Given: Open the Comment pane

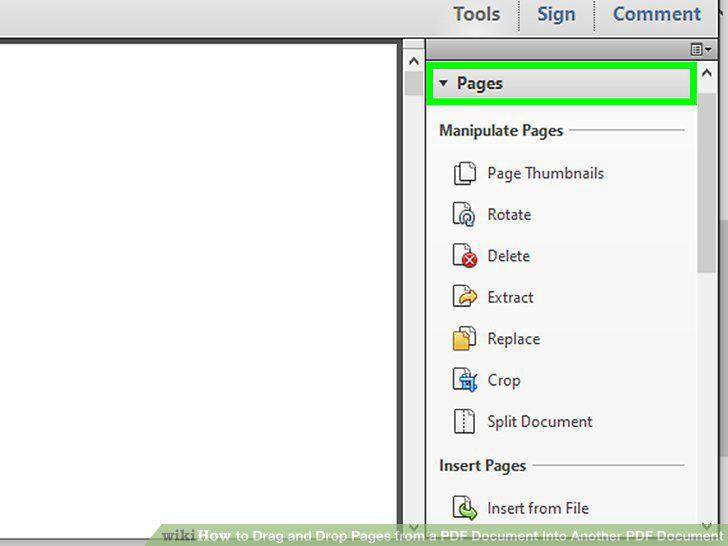Looking at the screenshot, I should [656, 14].
